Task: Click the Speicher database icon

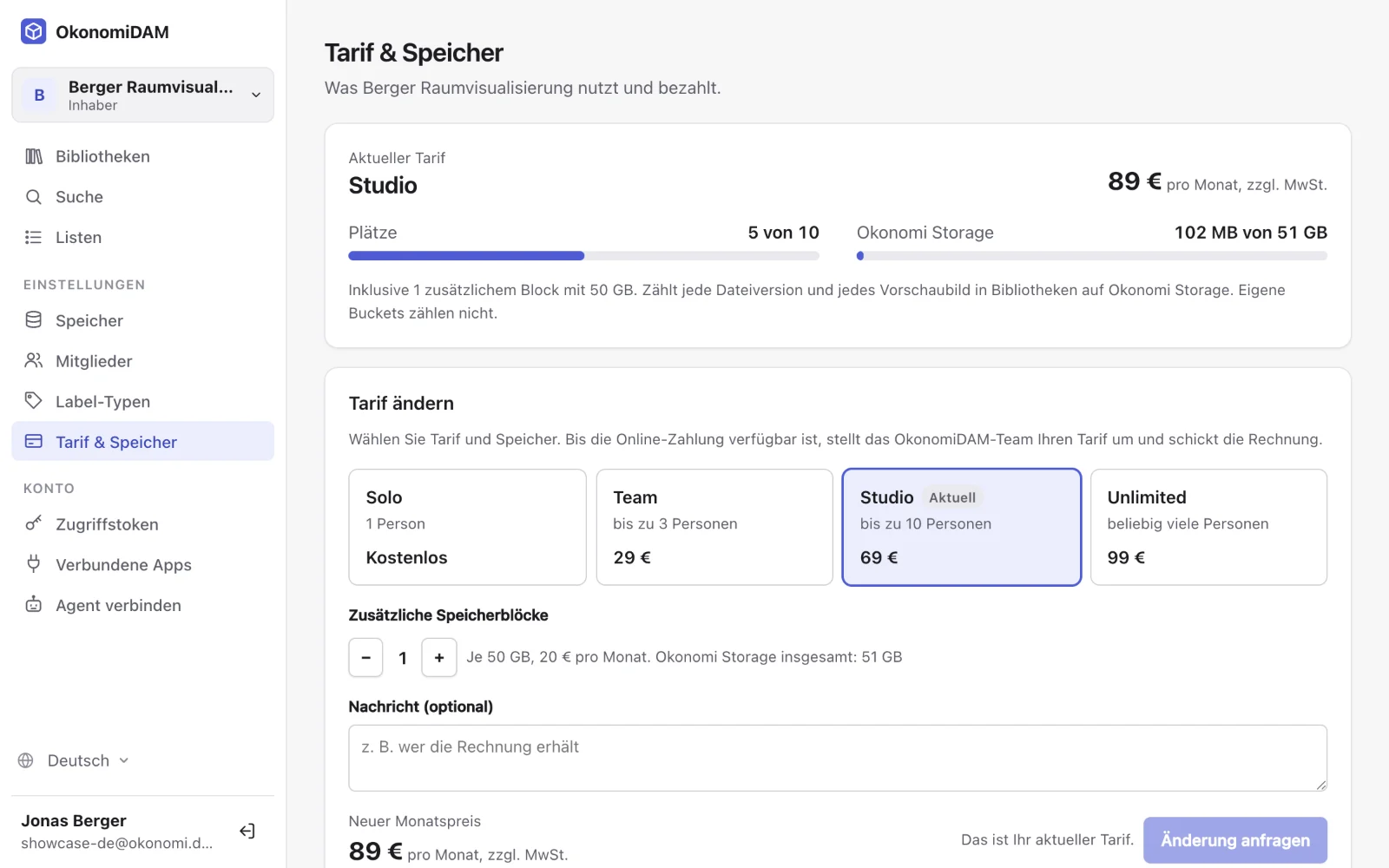Action: 34,320
